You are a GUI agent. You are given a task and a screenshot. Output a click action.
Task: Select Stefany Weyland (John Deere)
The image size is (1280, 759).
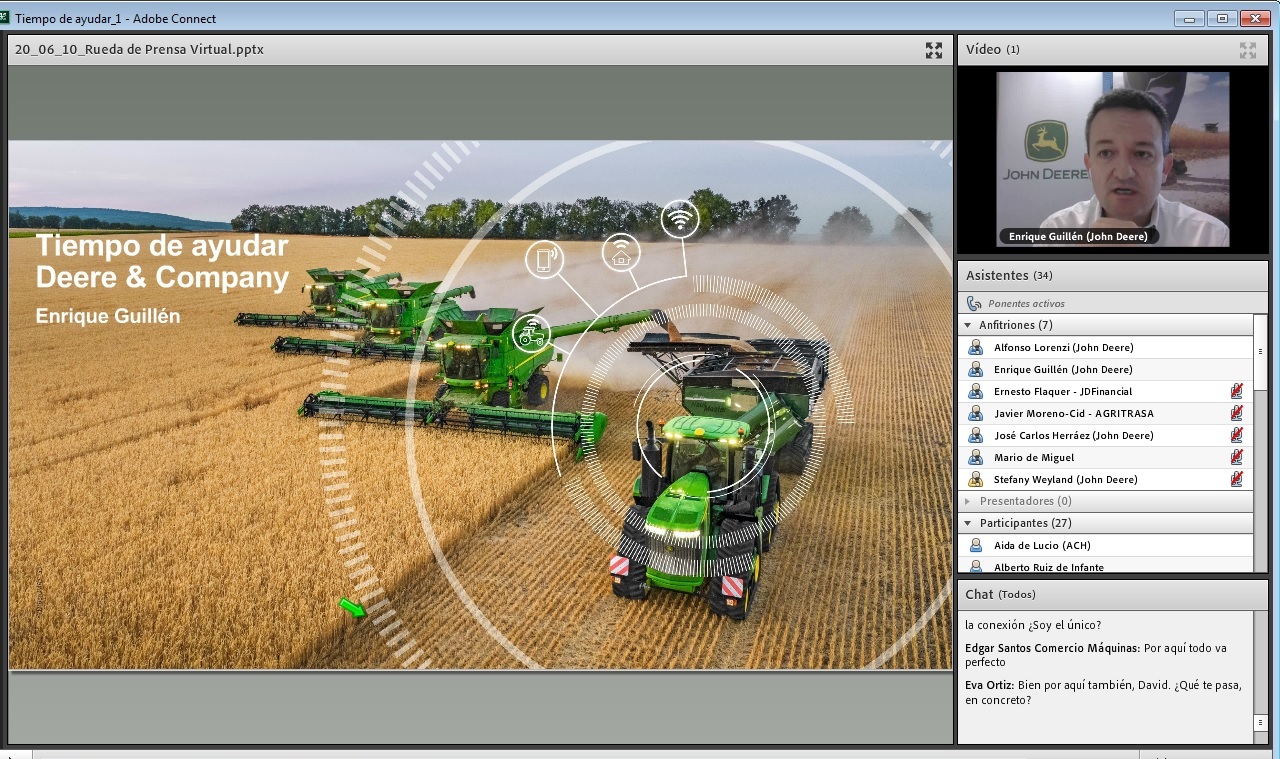click(x=1106, y=480)
